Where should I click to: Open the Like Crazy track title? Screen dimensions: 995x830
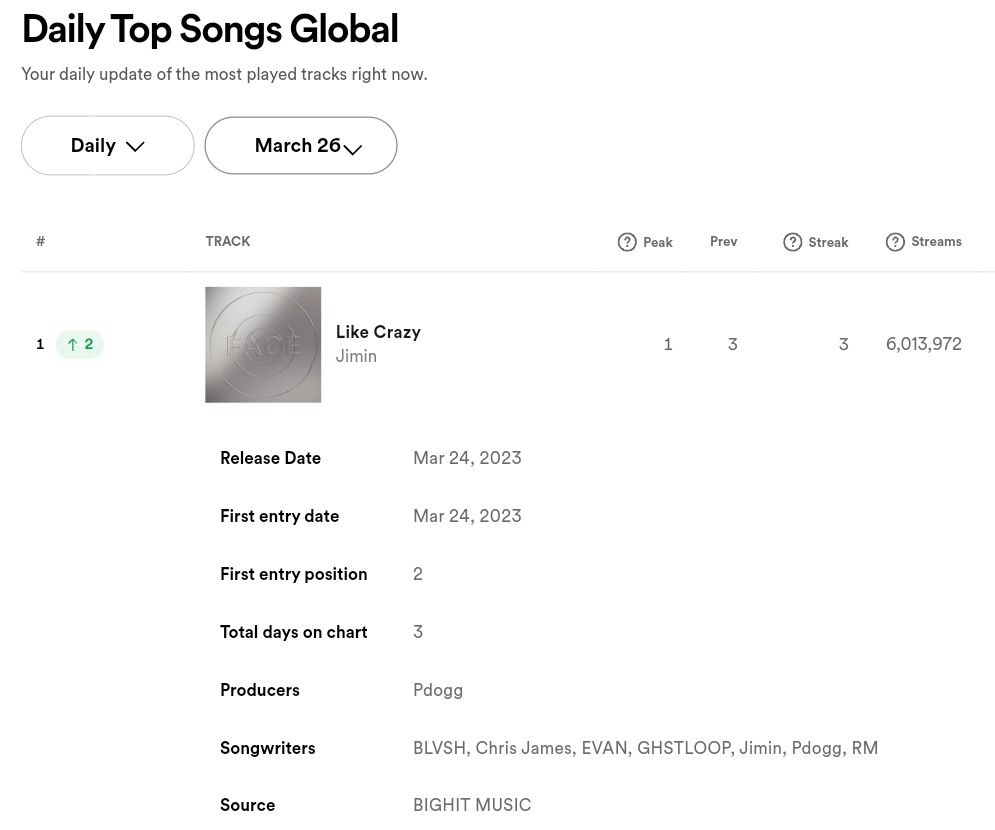point(378,332)
